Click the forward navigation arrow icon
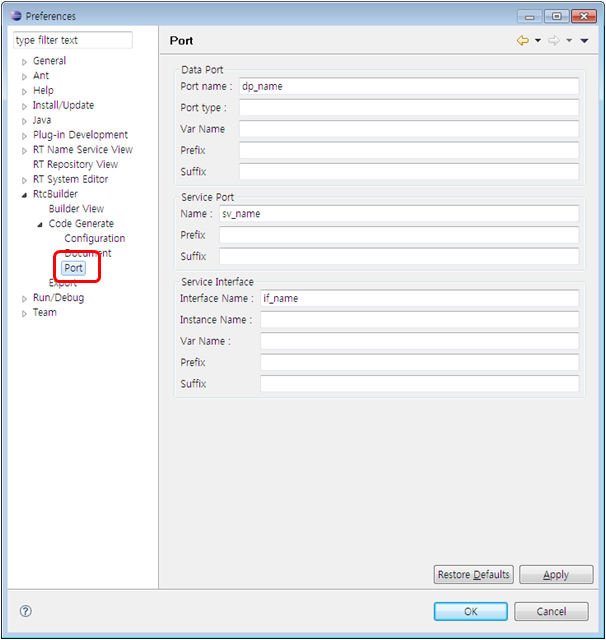606x640 pixels. point(553,41)
